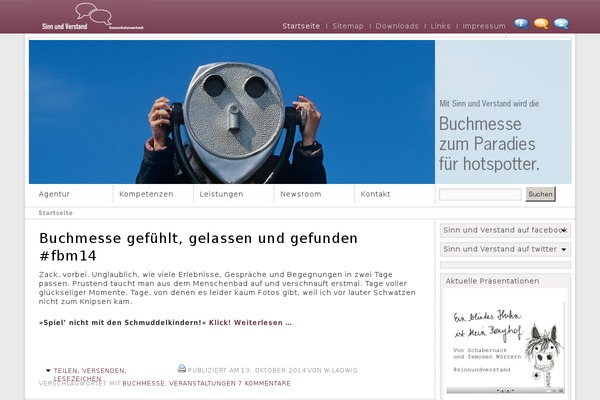Focus the search text field
The height and width of the screenshot is (400, 600).
coord(480,194)
